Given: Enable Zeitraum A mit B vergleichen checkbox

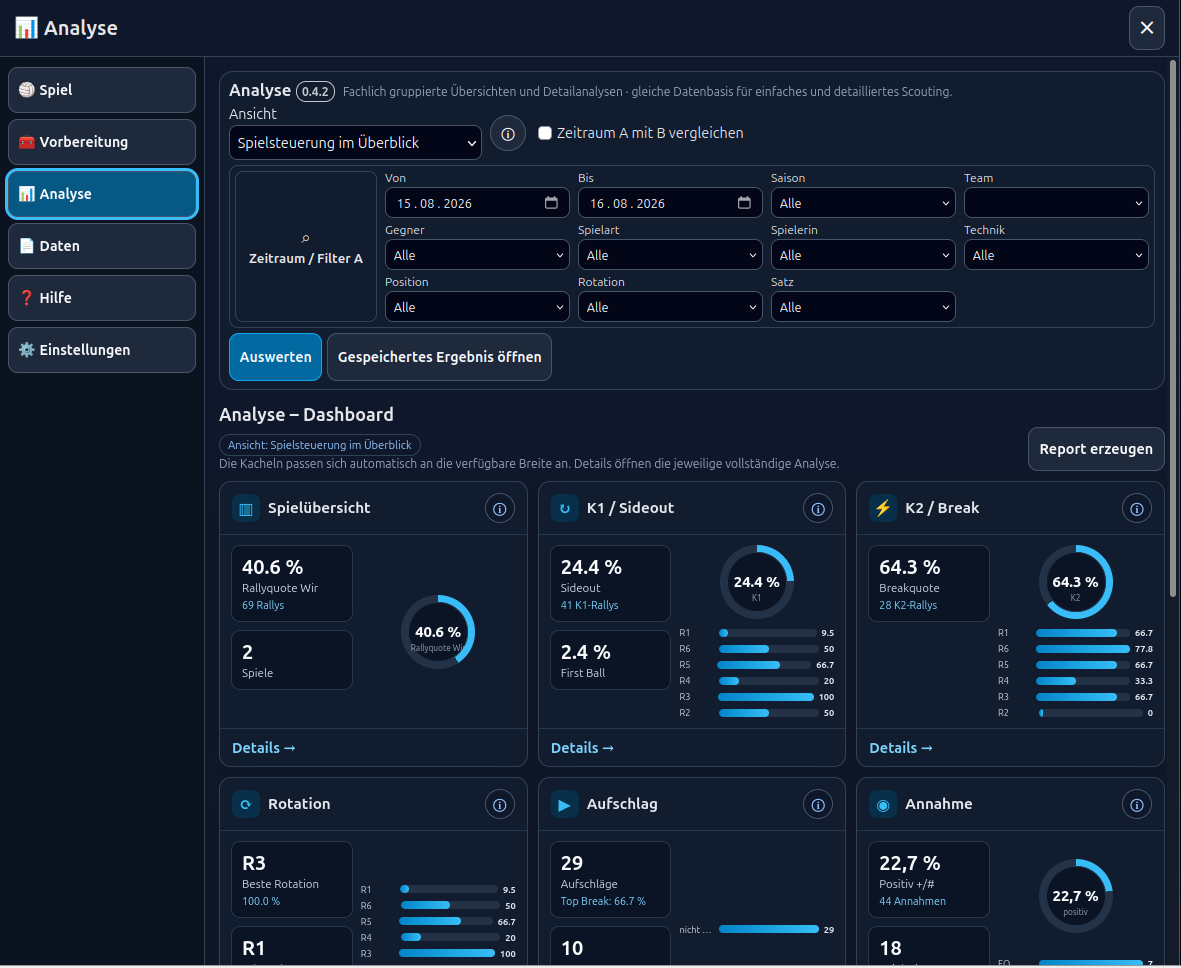Looking at the screenshot, I should pos(545,133).
